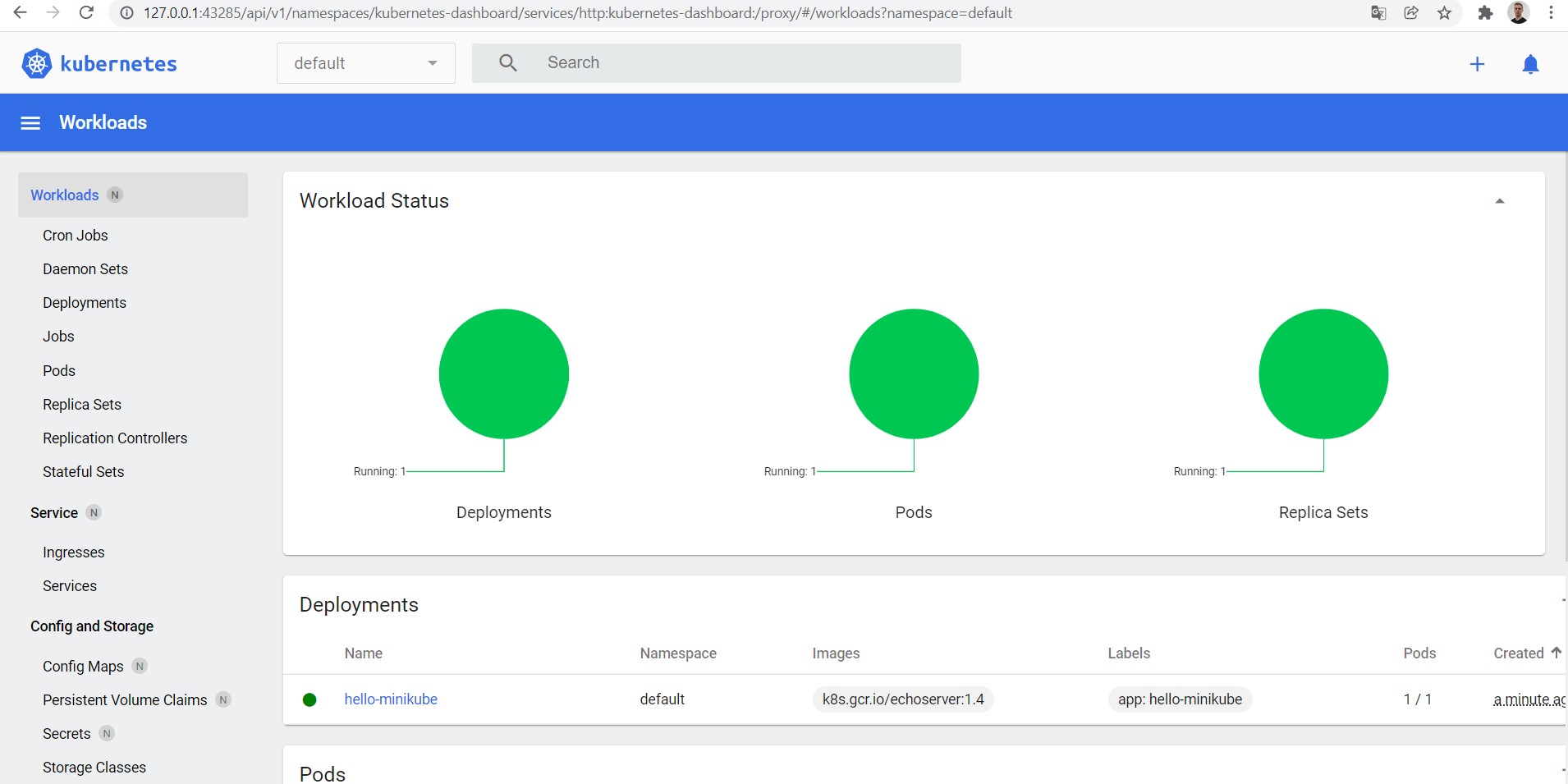Open Replication Controllers in the sidebar

pos(115,438)
